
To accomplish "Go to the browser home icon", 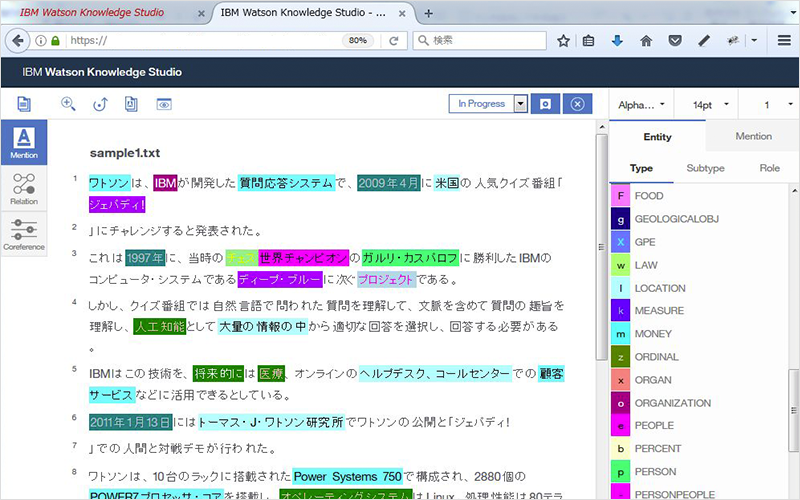I will [646, 40].
